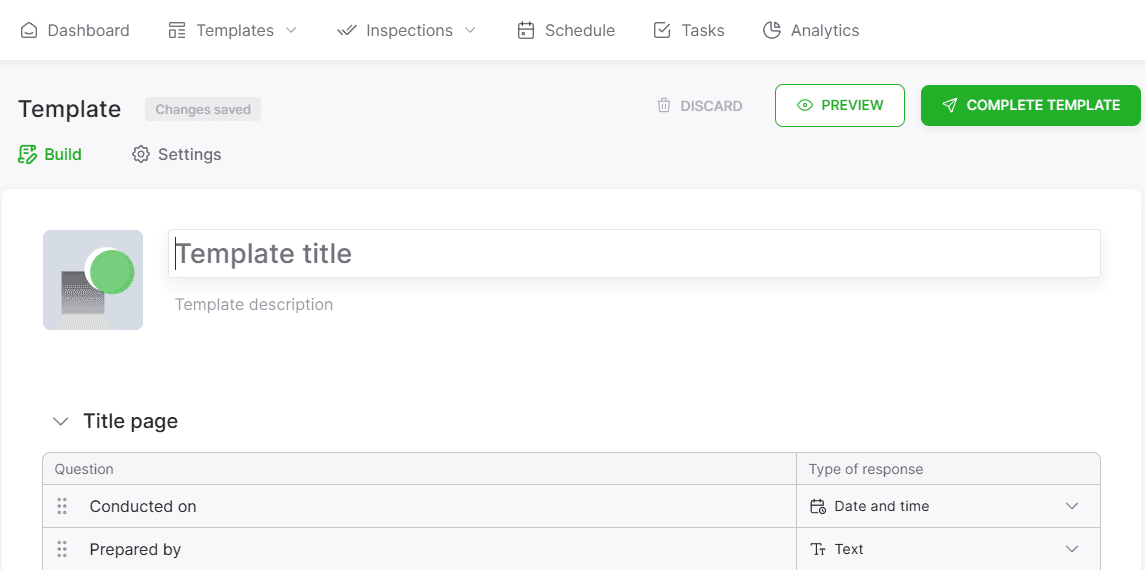Open Date and time response type dropdown
The height and width of the screenshot is (570, 1145).
[x=948, y=507]
